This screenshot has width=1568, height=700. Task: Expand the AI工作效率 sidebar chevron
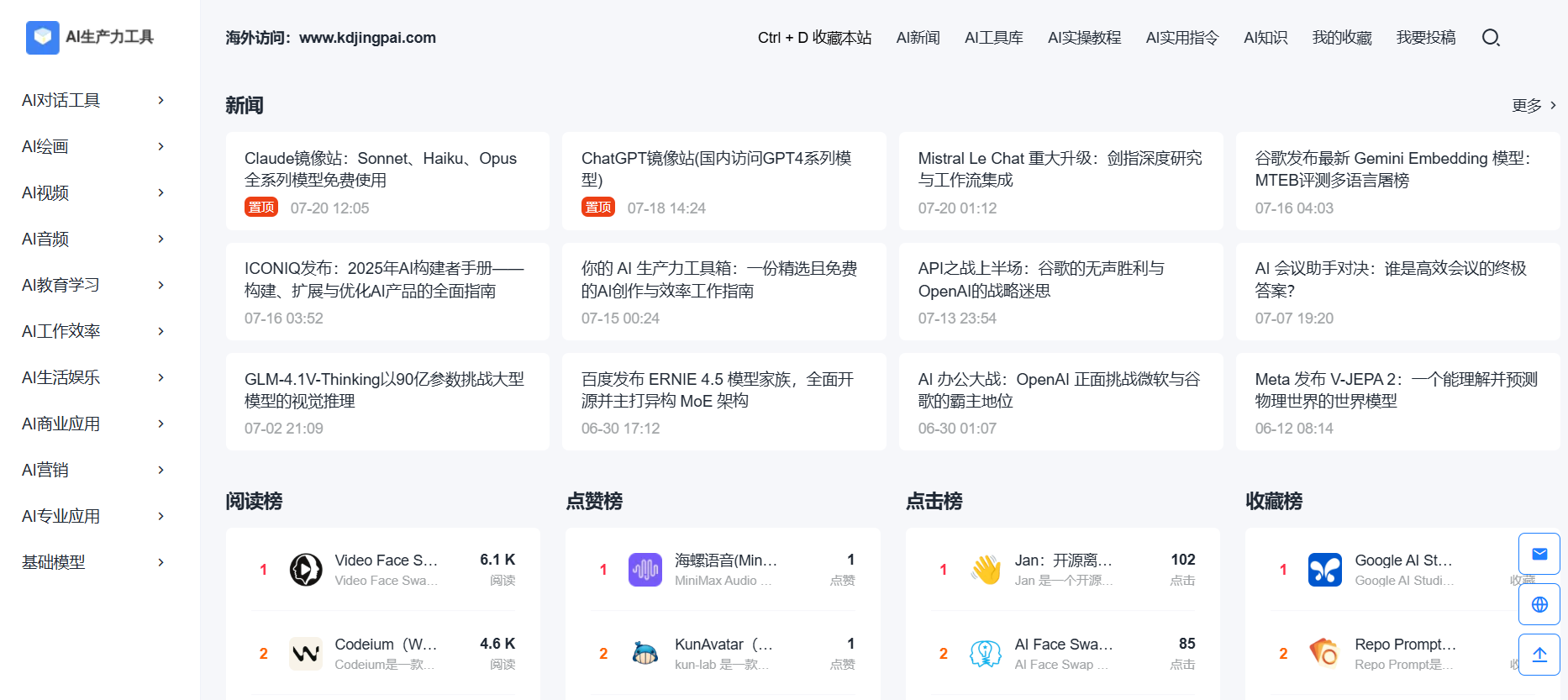(x=160, y=332)
